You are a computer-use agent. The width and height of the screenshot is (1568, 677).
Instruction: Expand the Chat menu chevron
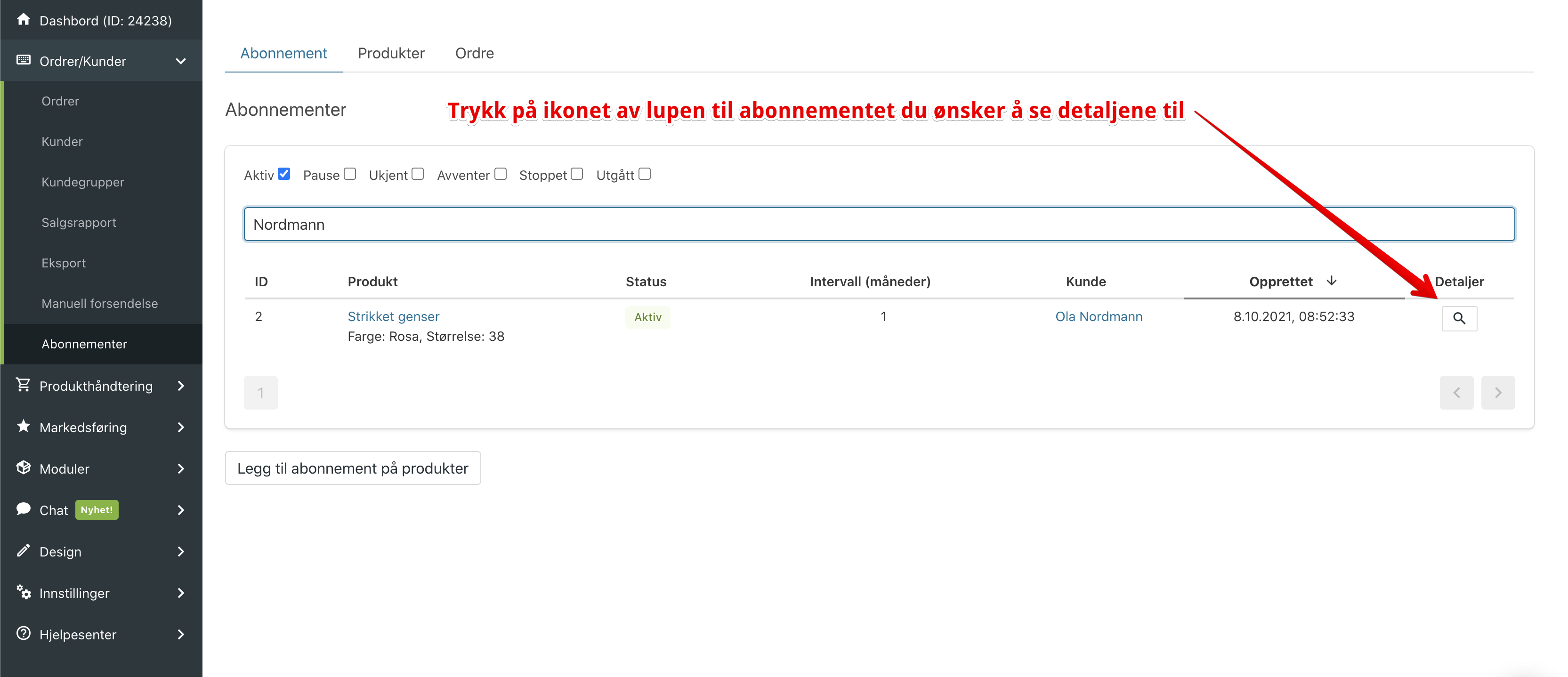click(181, 510)
